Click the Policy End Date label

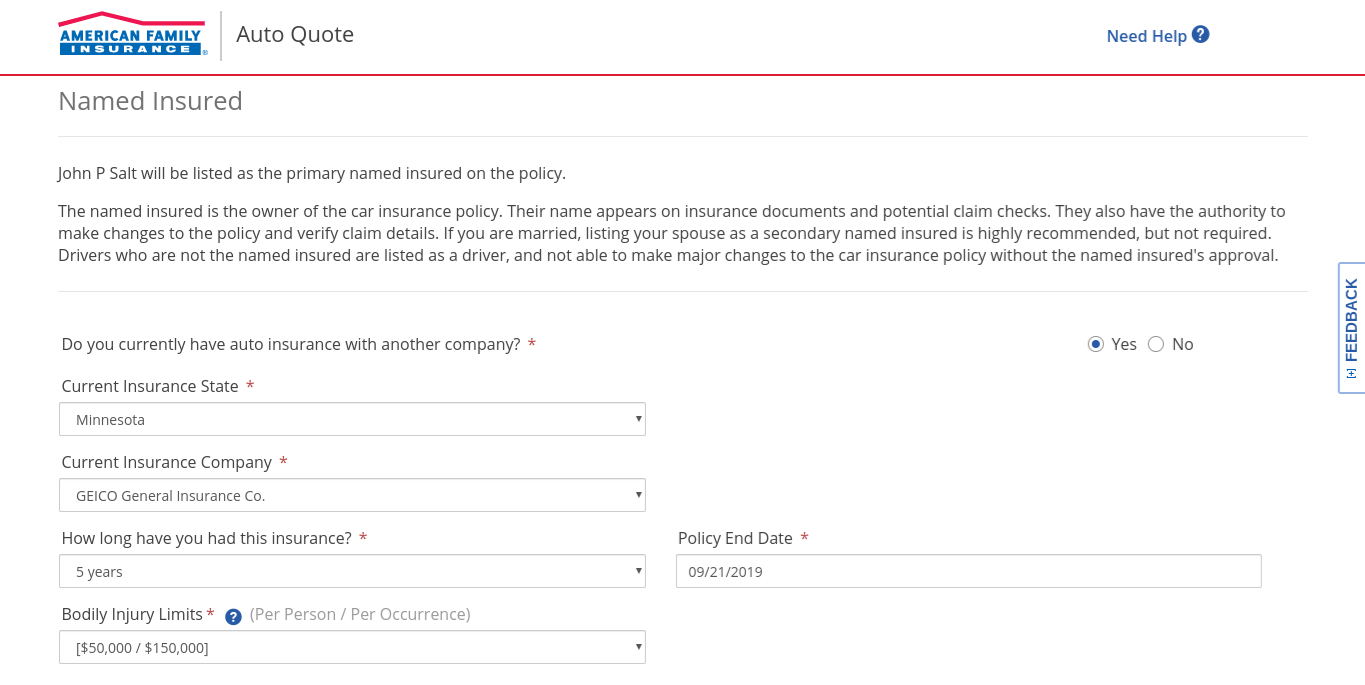click(735, 538)
